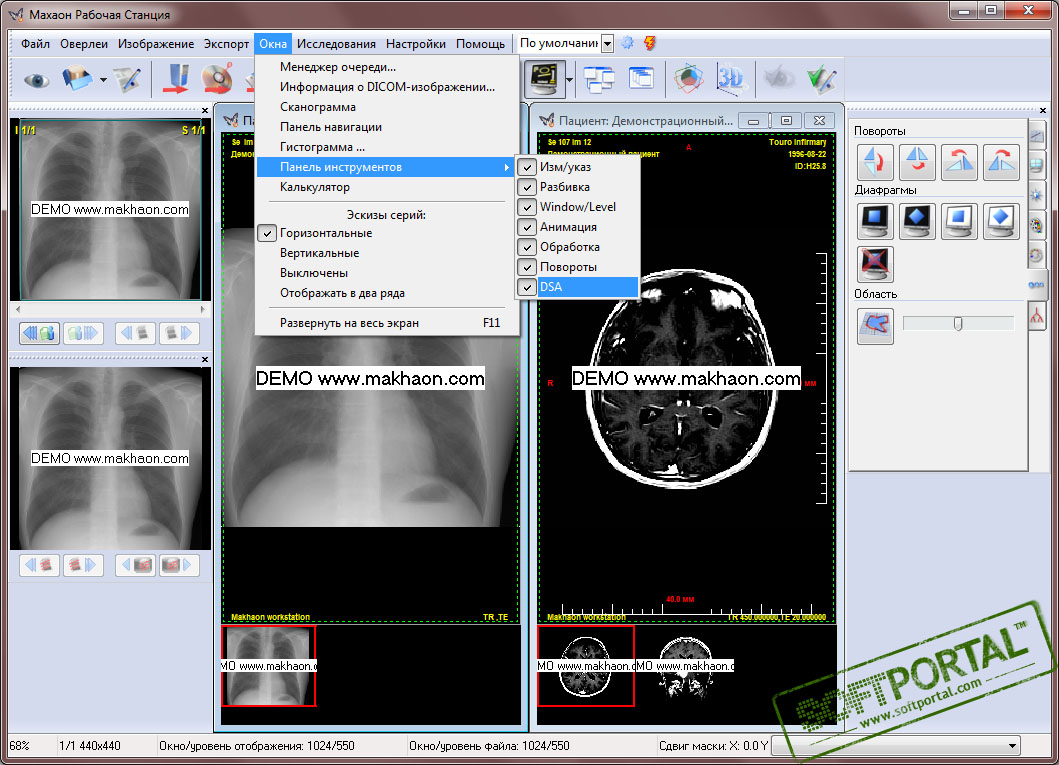Image resolution: width=1059 pixels, height=765 pixels.
Task: Click the Область region selection icon
Action: (875, 326)
